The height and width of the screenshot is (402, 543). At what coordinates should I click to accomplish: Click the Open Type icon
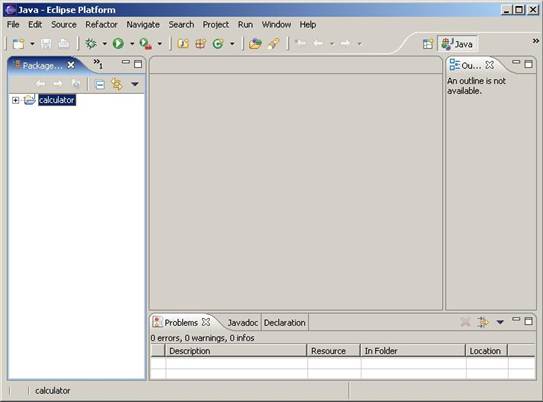pos(255,44)
